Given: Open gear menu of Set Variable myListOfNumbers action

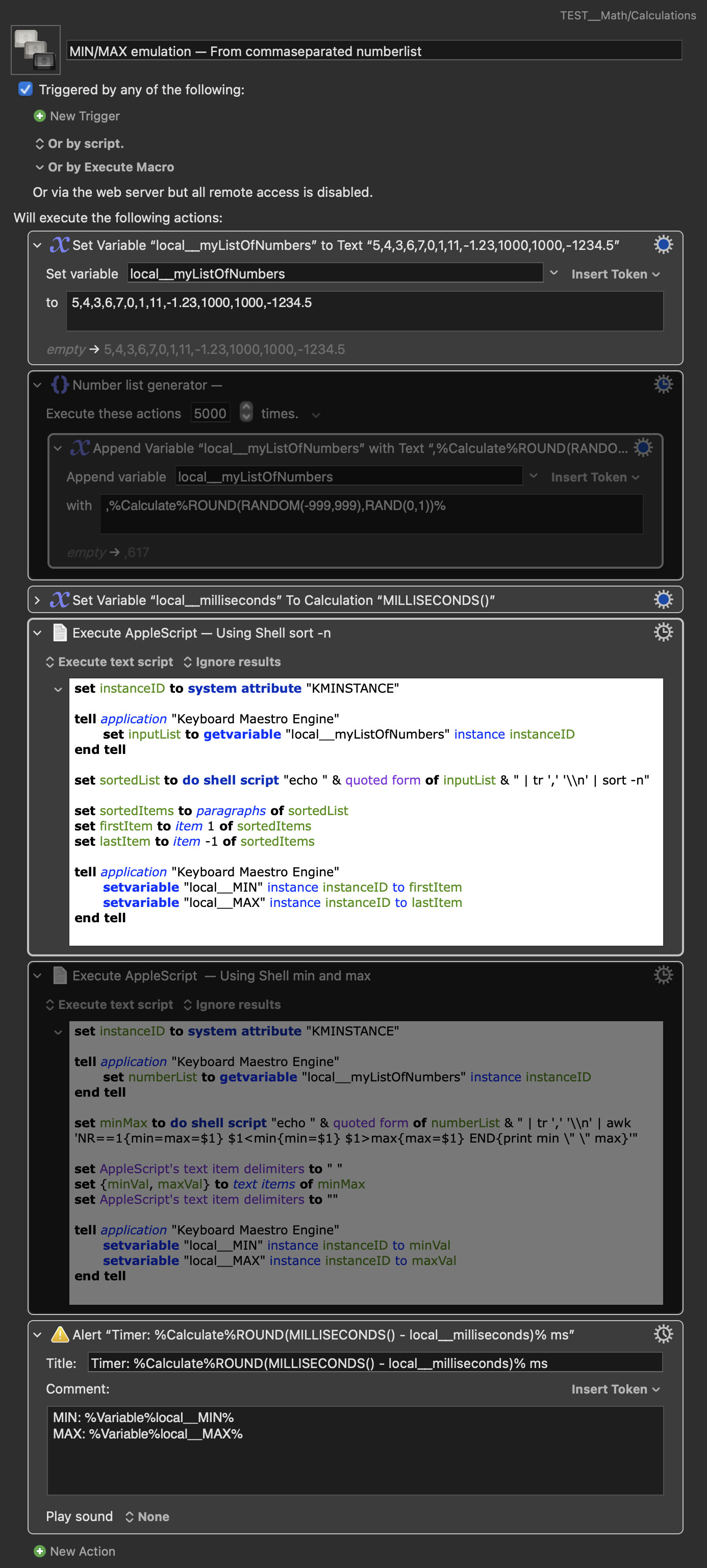Looking at the screenshot, I should coord(663,245).
